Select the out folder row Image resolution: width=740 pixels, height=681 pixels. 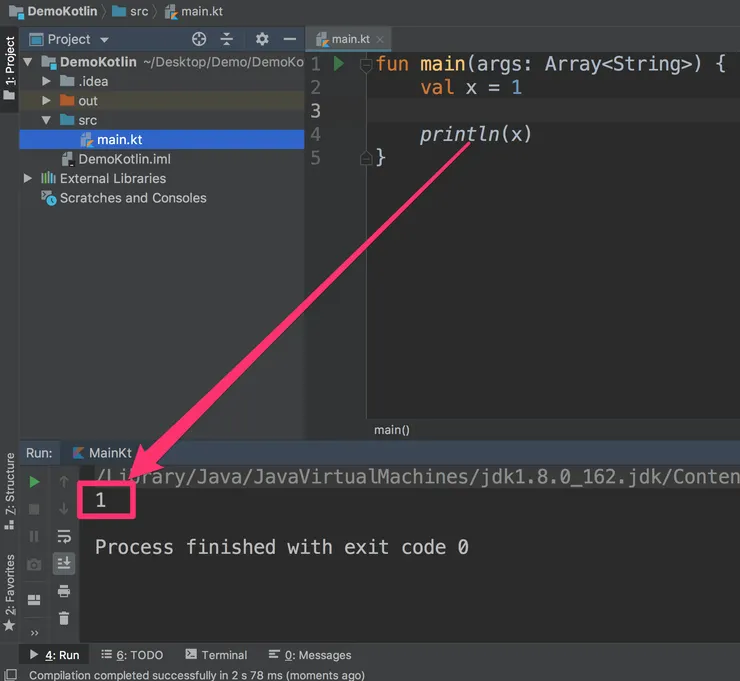pos(161,101)
